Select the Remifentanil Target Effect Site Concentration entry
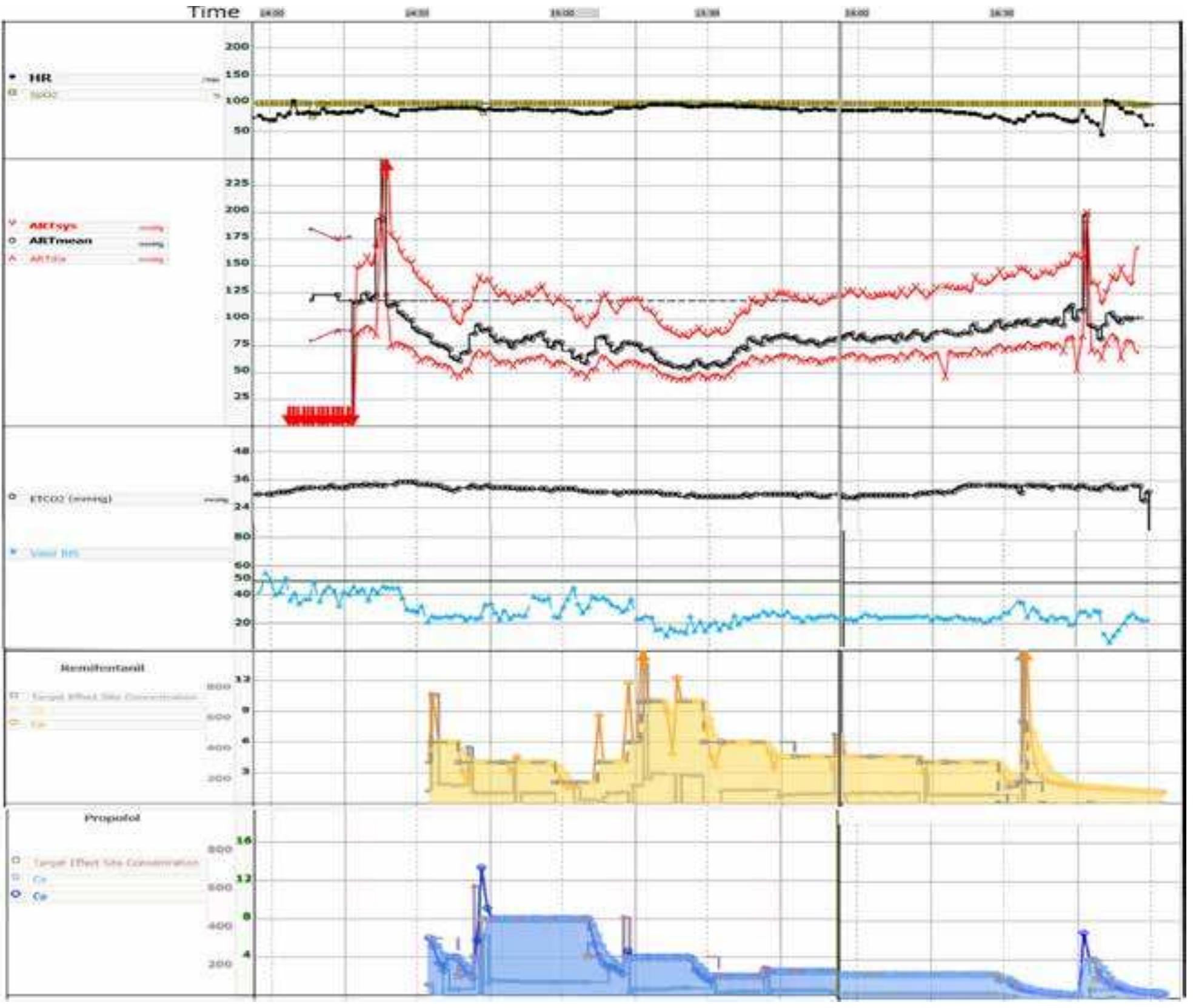This screenshot has height=1008, width=1199. [115, 696]
